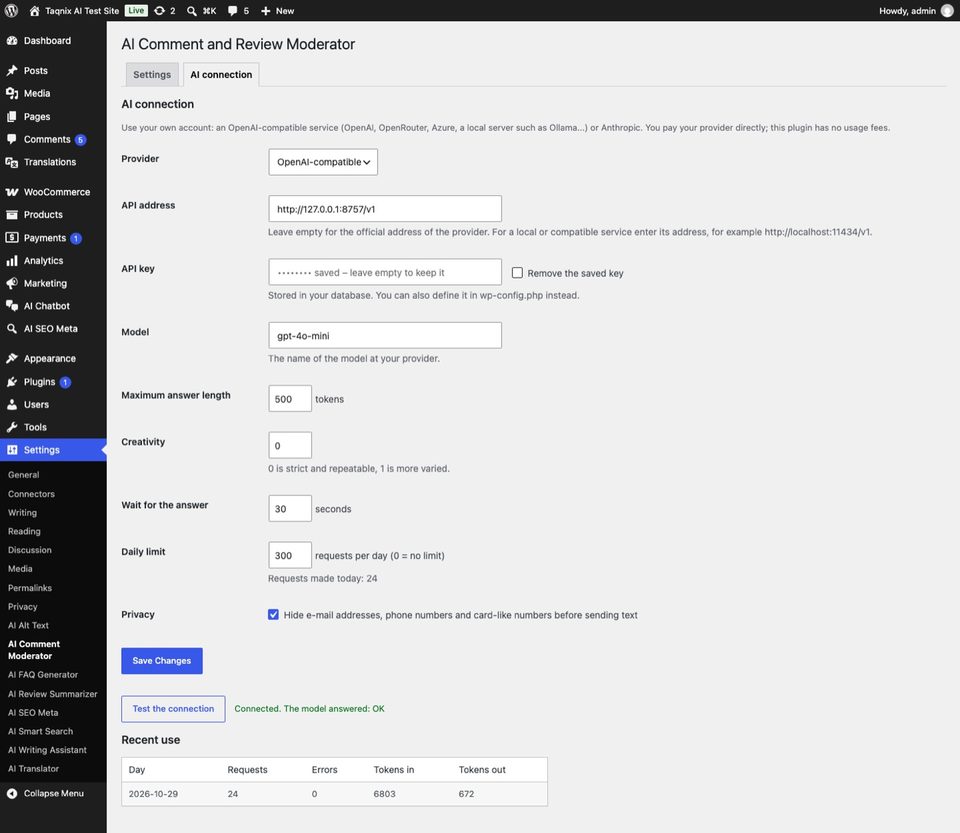The height and width of the screenshot is (833, 960).
Task: Open the Taqnix AI Test Site home icon
Action: click(34, 10)
